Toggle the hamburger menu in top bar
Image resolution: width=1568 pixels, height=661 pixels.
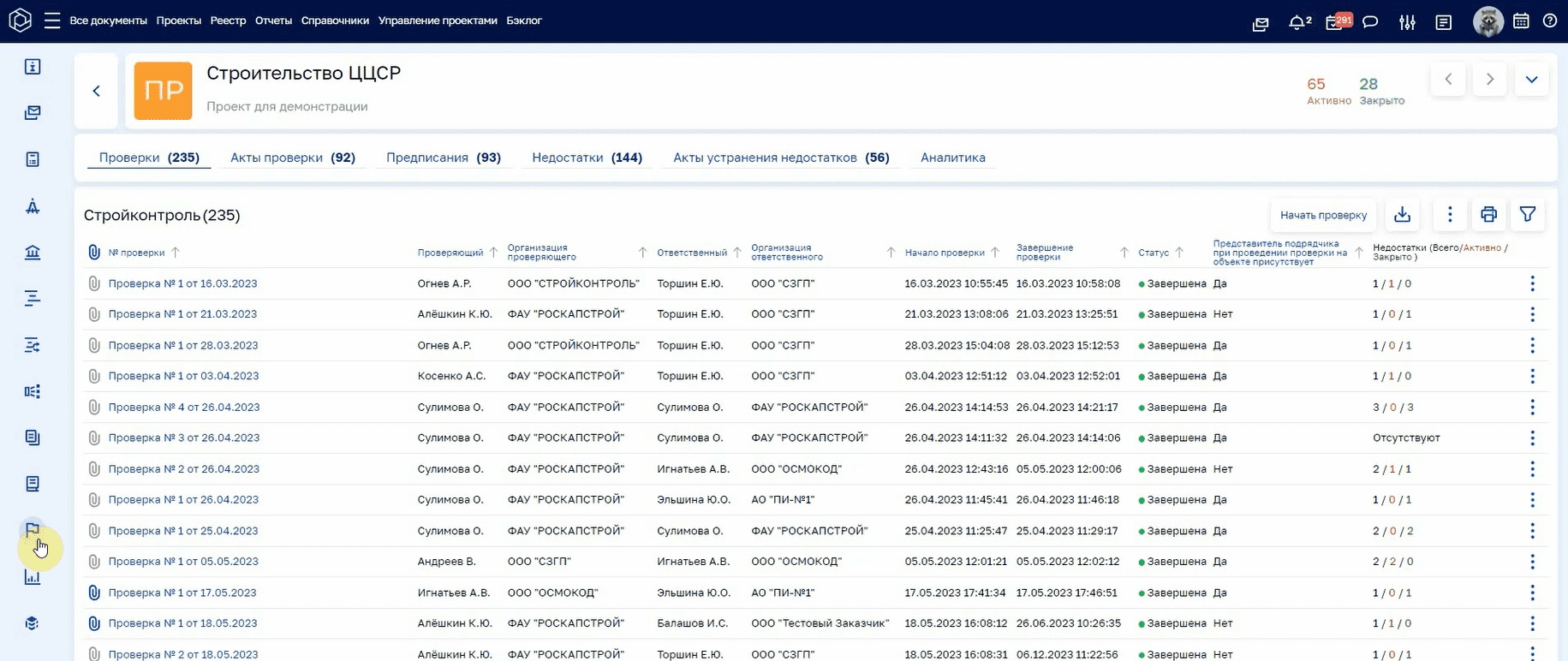pyautogui.click(x=52, y=21)
